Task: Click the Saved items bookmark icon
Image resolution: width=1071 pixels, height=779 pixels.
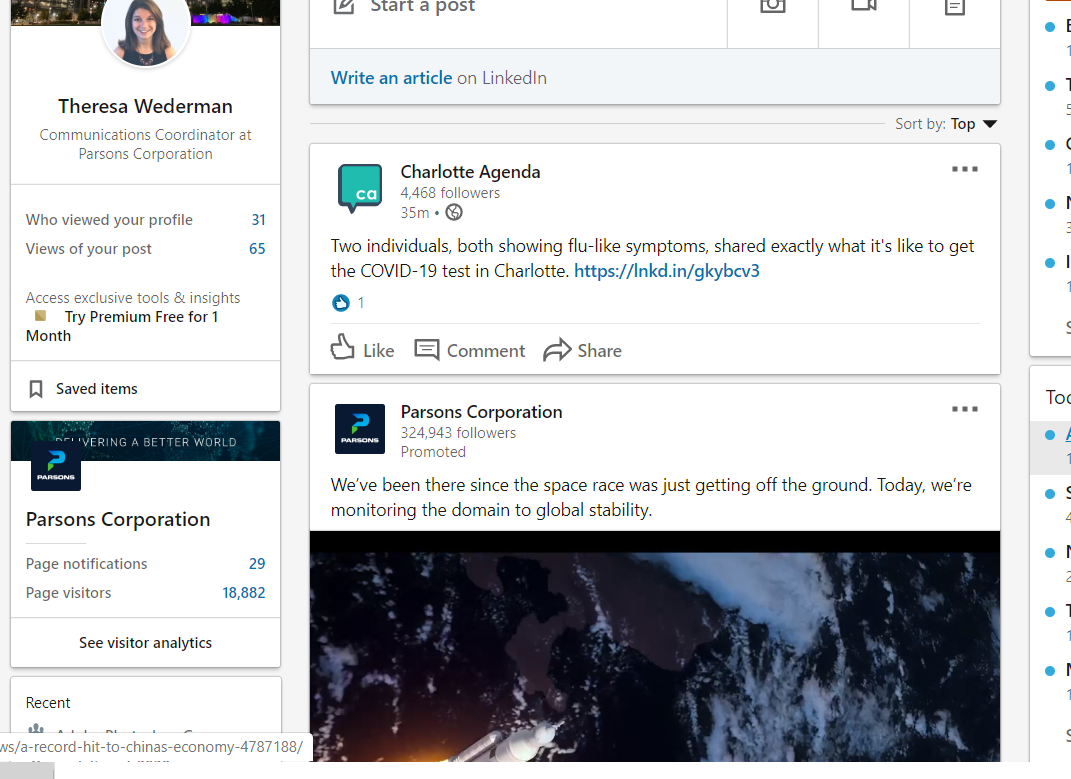Action: point(36,389)
